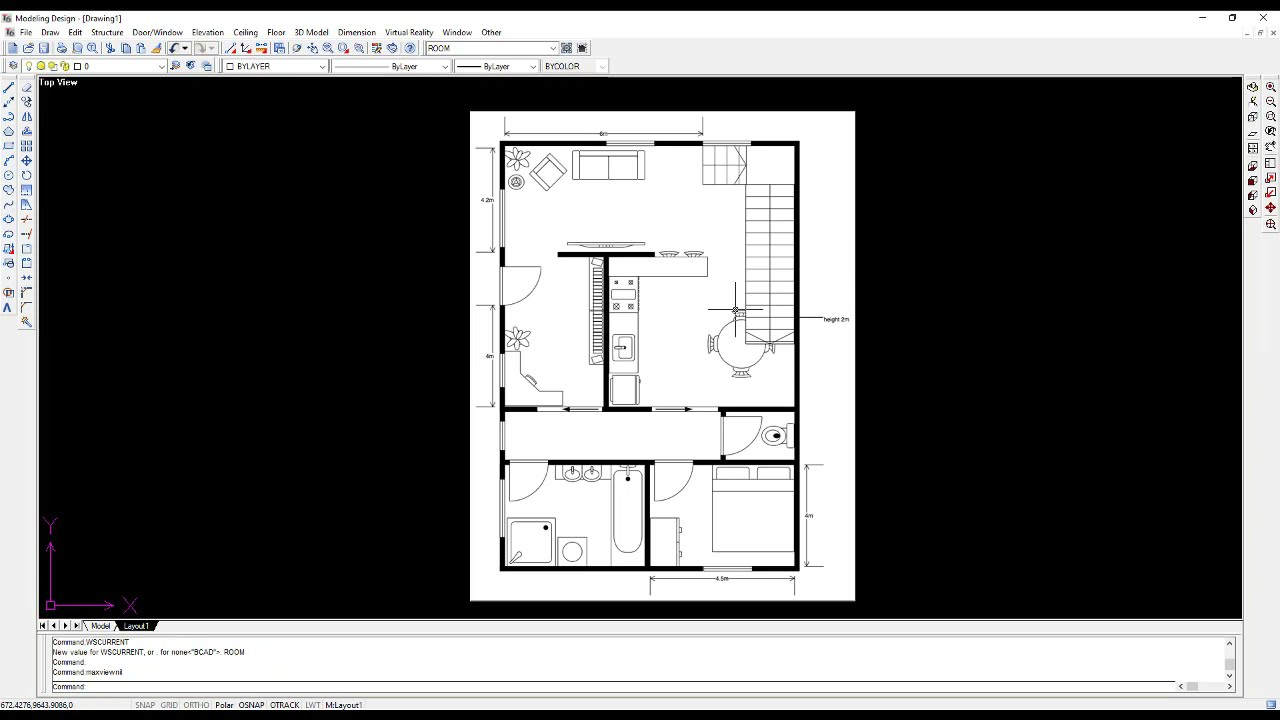Toggle OTRACK in status bar
The image size is (1280, 720).
(x=284, y=705)
